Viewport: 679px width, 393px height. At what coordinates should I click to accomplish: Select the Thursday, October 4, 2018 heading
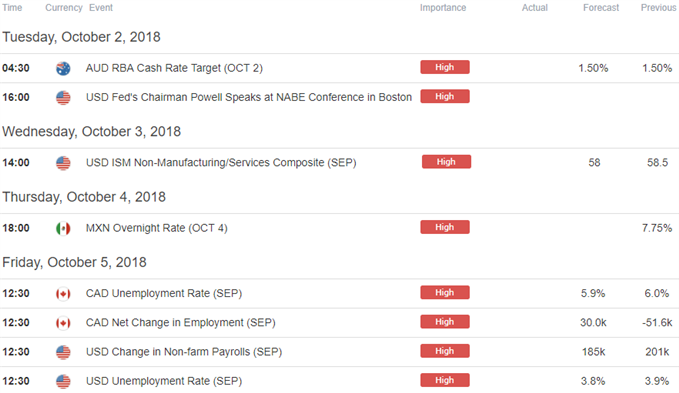[x=84, y=197]
